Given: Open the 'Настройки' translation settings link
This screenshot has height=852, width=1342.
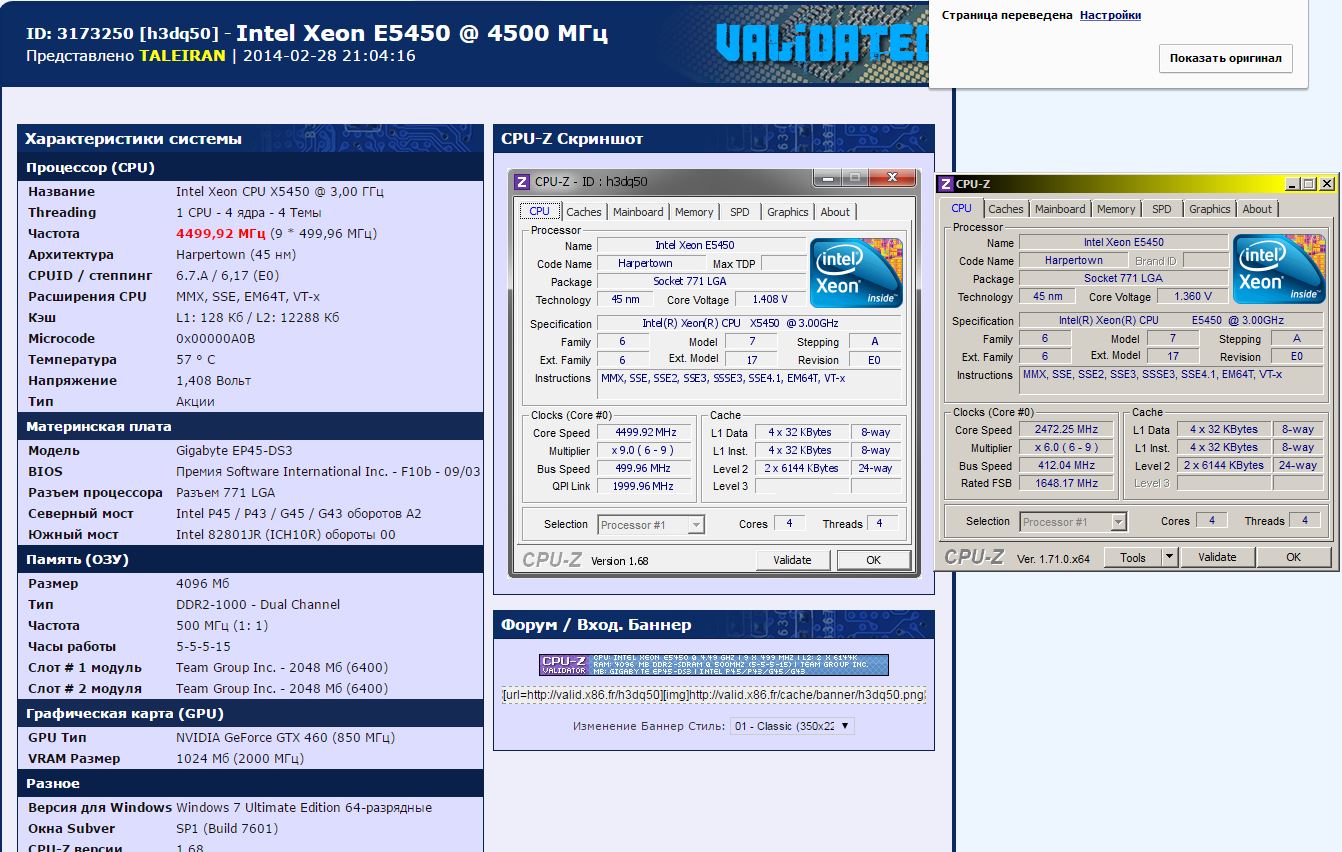Looking at the screenshot, I should pyautogui.click(x=1110, y=15).
